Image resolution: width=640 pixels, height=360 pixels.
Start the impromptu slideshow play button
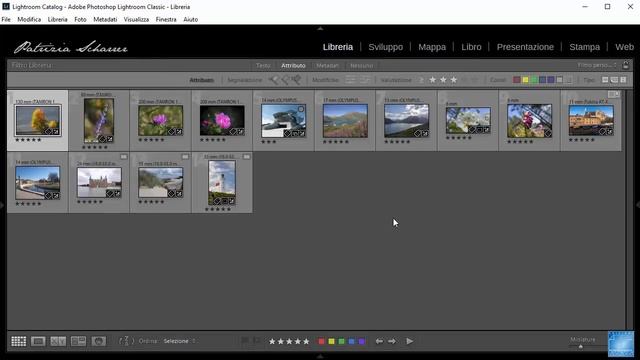pyautogui.click(x=409, y=341)
